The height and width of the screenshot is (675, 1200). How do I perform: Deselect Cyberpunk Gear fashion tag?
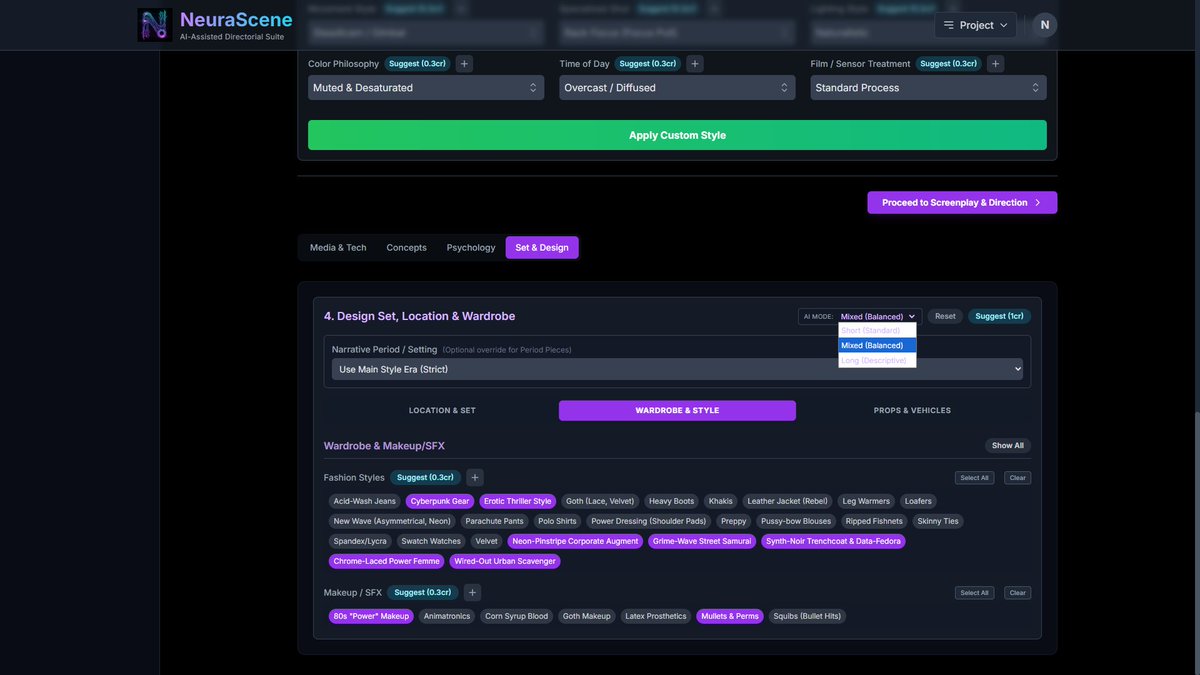click(440, 501)
